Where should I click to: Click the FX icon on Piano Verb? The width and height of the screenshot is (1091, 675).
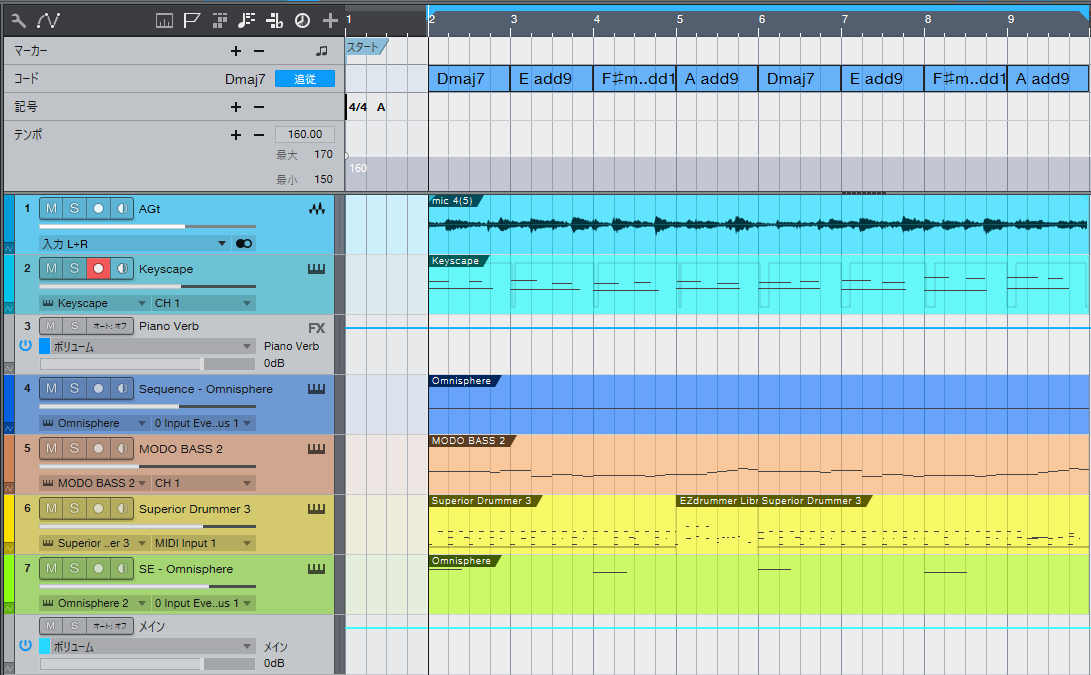pos(317,328)
